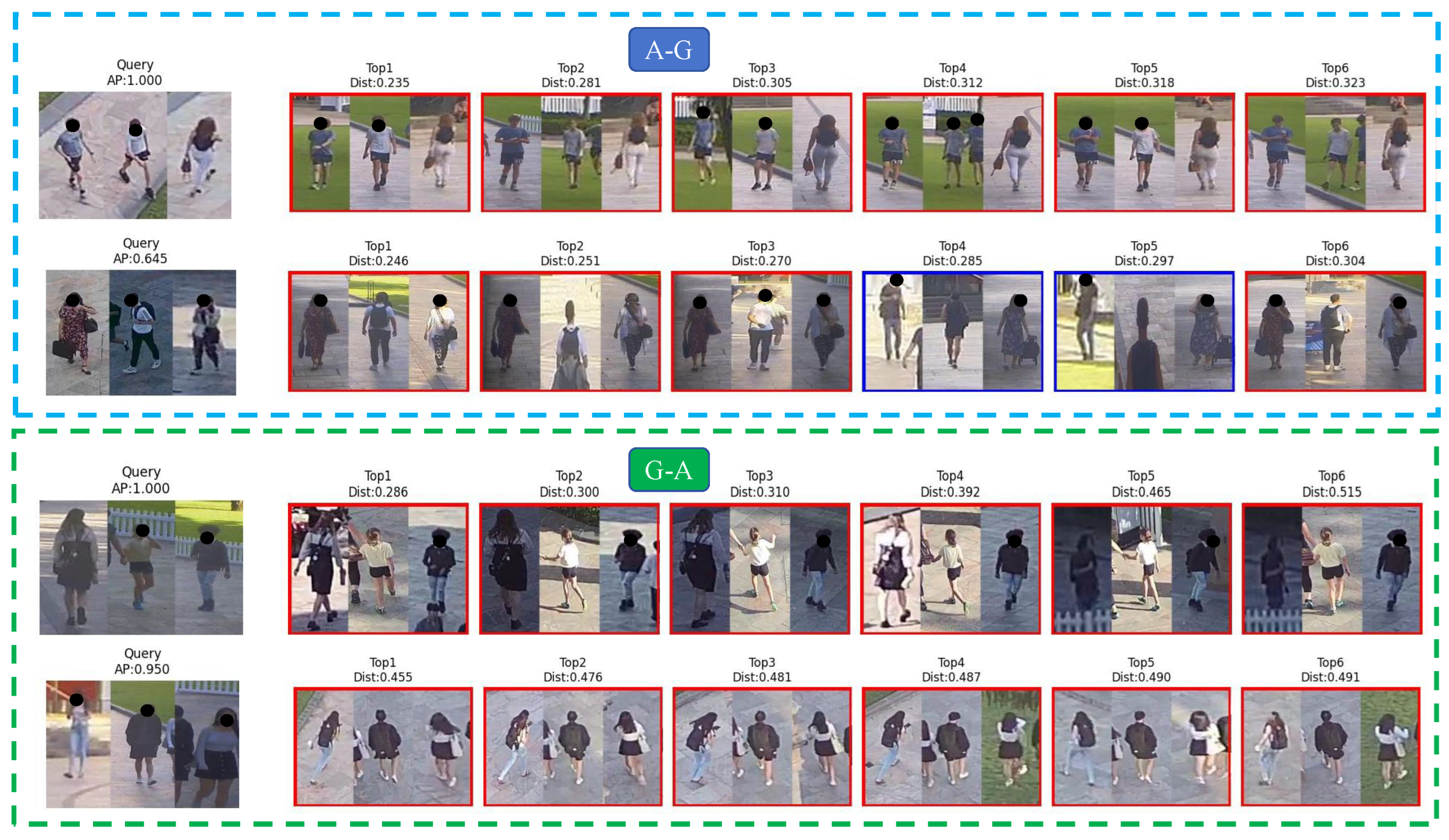Open Top2 result with Dist:0.281

(571, 152)
